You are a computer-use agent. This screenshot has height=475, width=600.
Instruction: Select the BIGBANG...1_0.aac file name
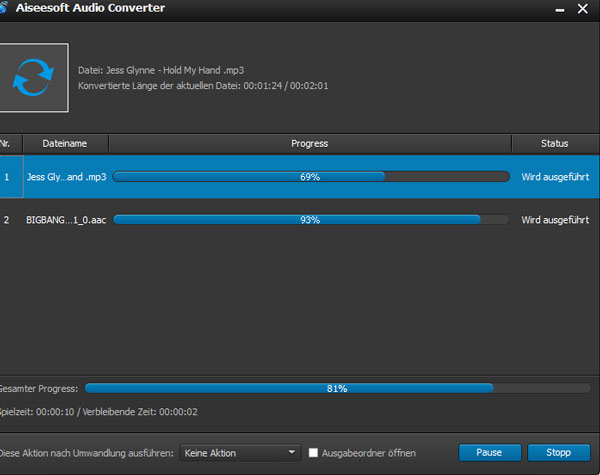coord(65,220)
